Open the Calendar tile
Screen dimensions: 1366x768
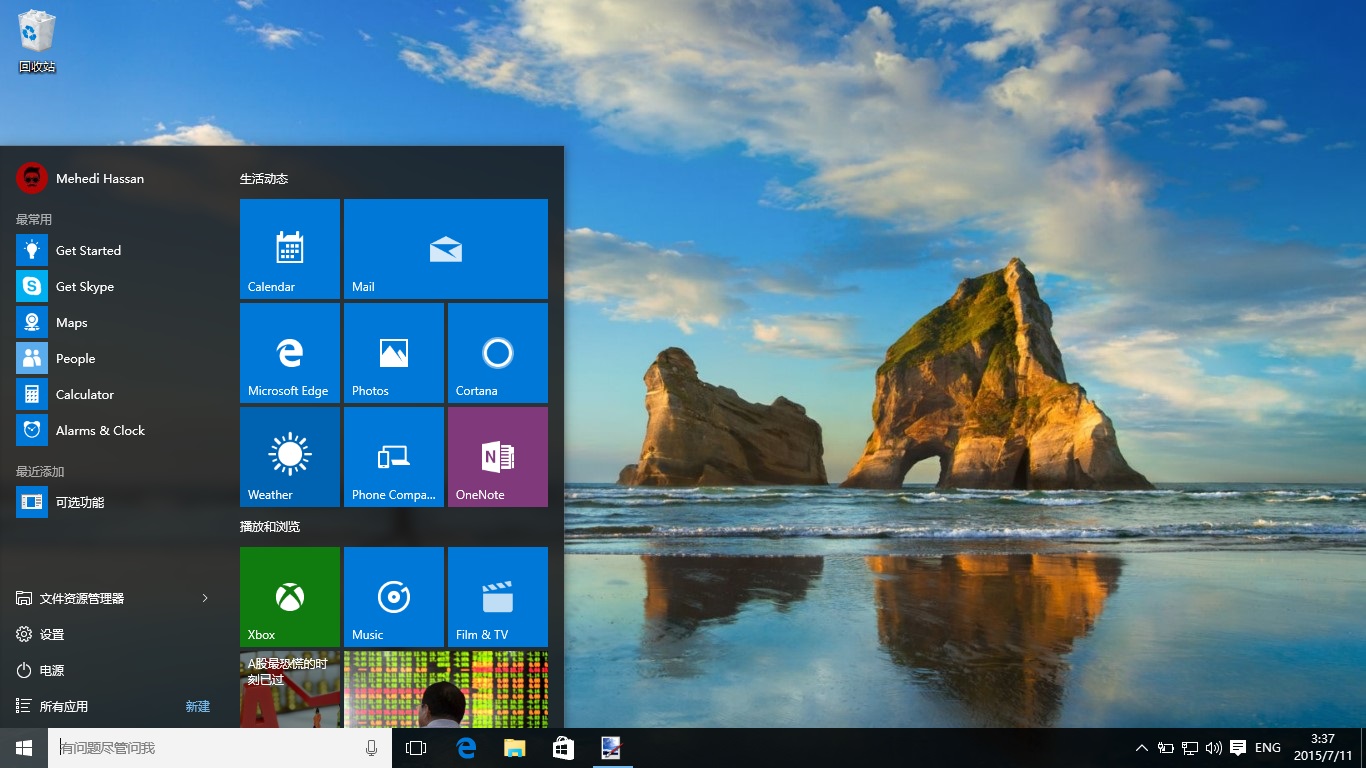tap(290, 248)
